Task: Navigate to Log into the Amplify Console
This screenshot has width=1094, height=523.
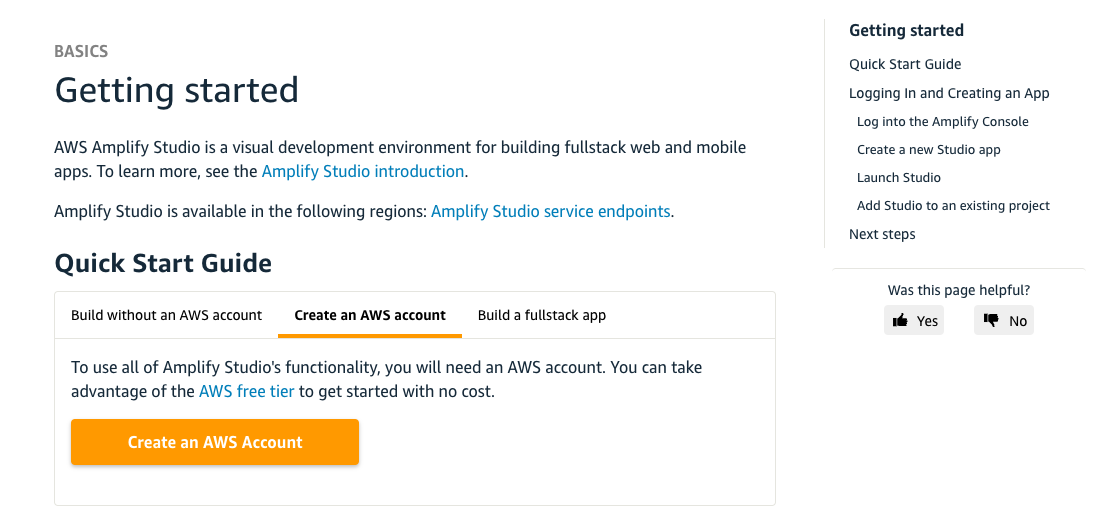Action: (942, 121)
